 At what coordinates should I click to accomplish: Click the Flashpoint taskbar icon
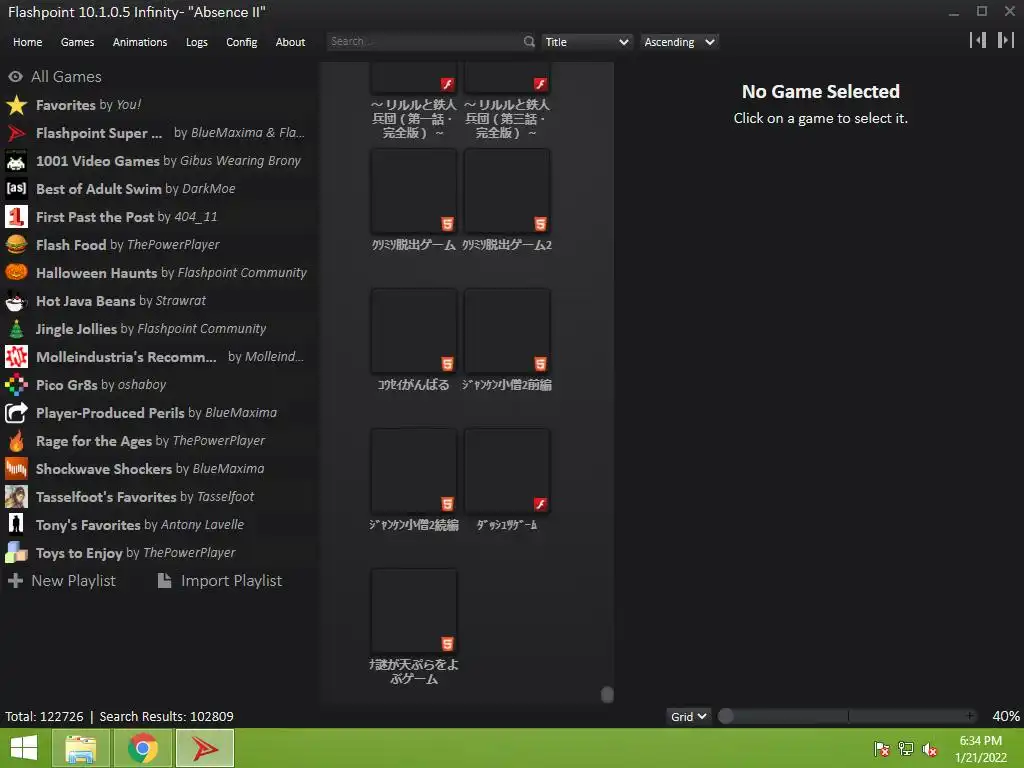(204, 748)
